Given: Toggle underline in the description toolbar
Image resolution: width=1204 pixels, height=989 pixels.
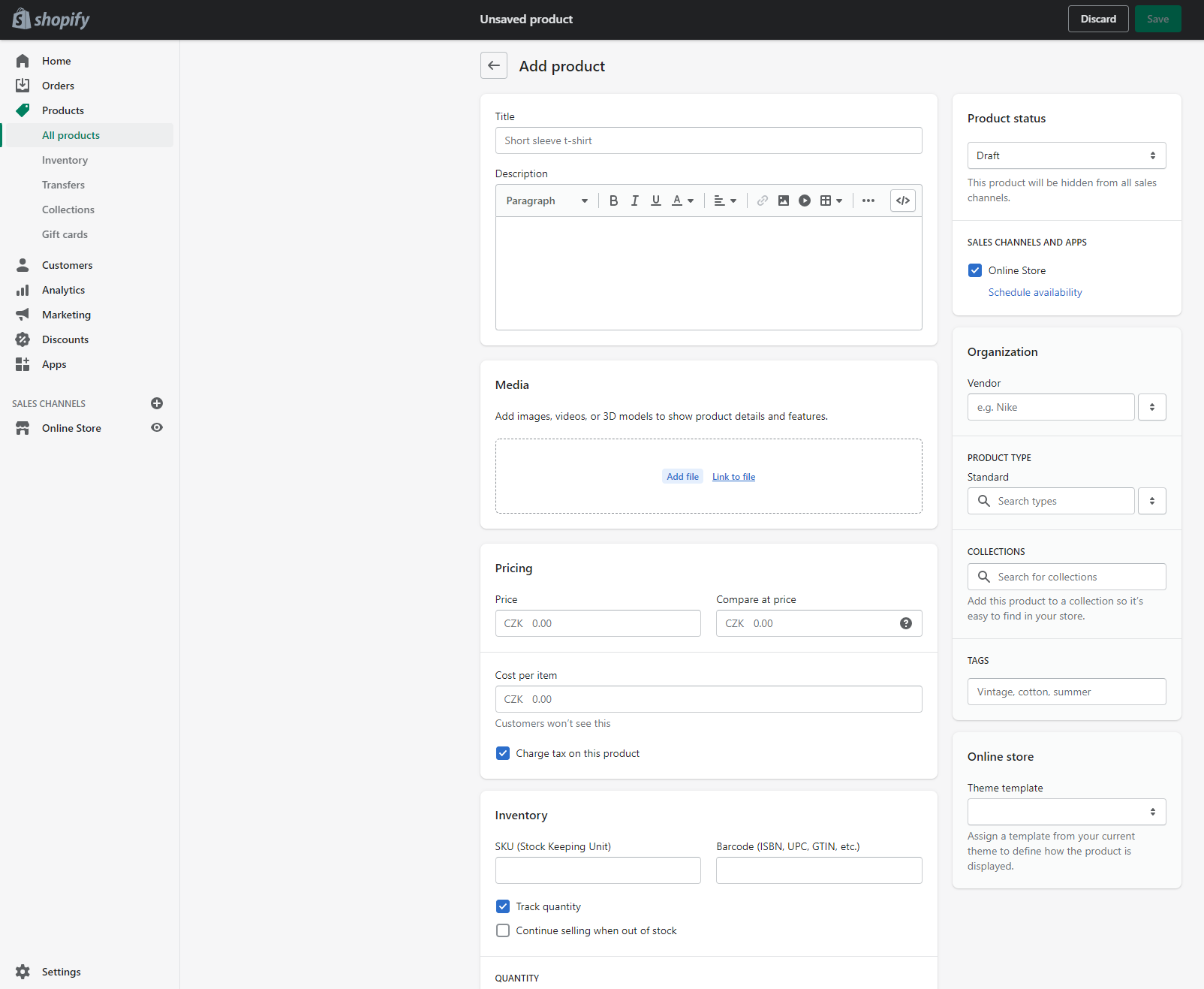Looking at the screenshot, I should click(655, 201).
